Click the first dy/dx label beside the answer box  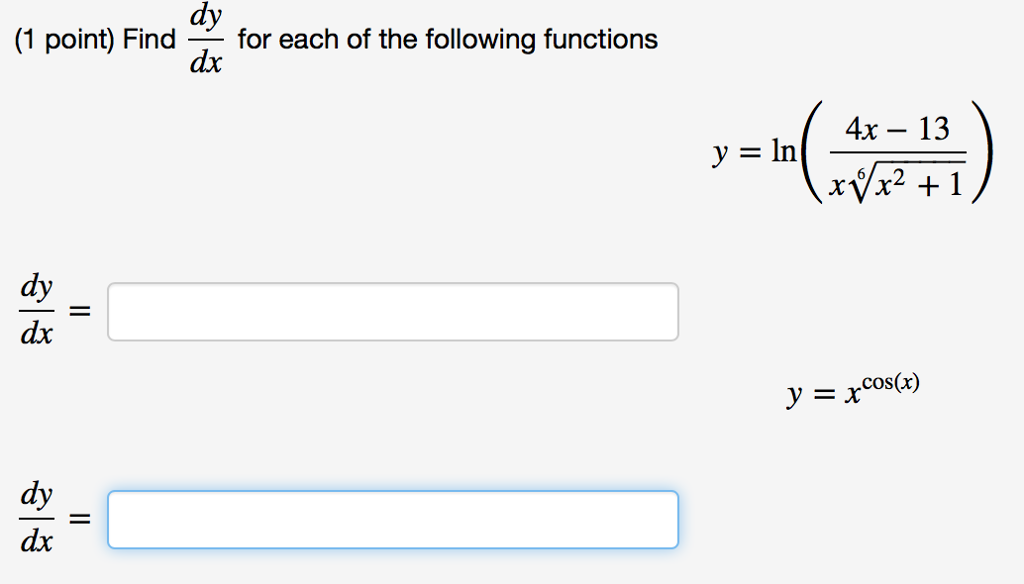[36, 311]
